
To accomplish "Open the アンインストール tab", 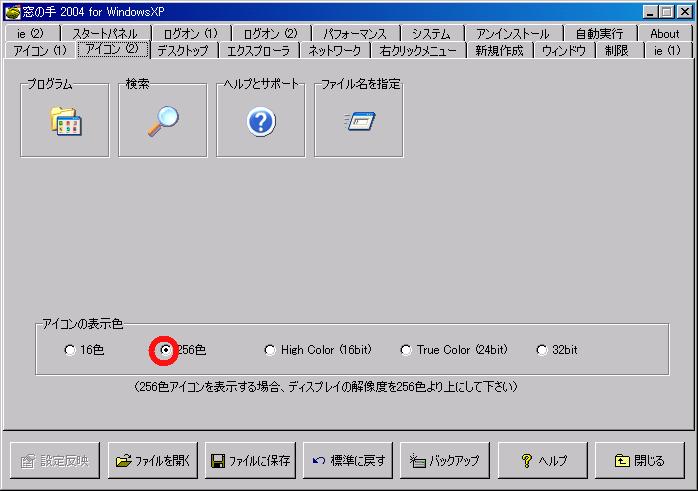I will tap(513, 34).
